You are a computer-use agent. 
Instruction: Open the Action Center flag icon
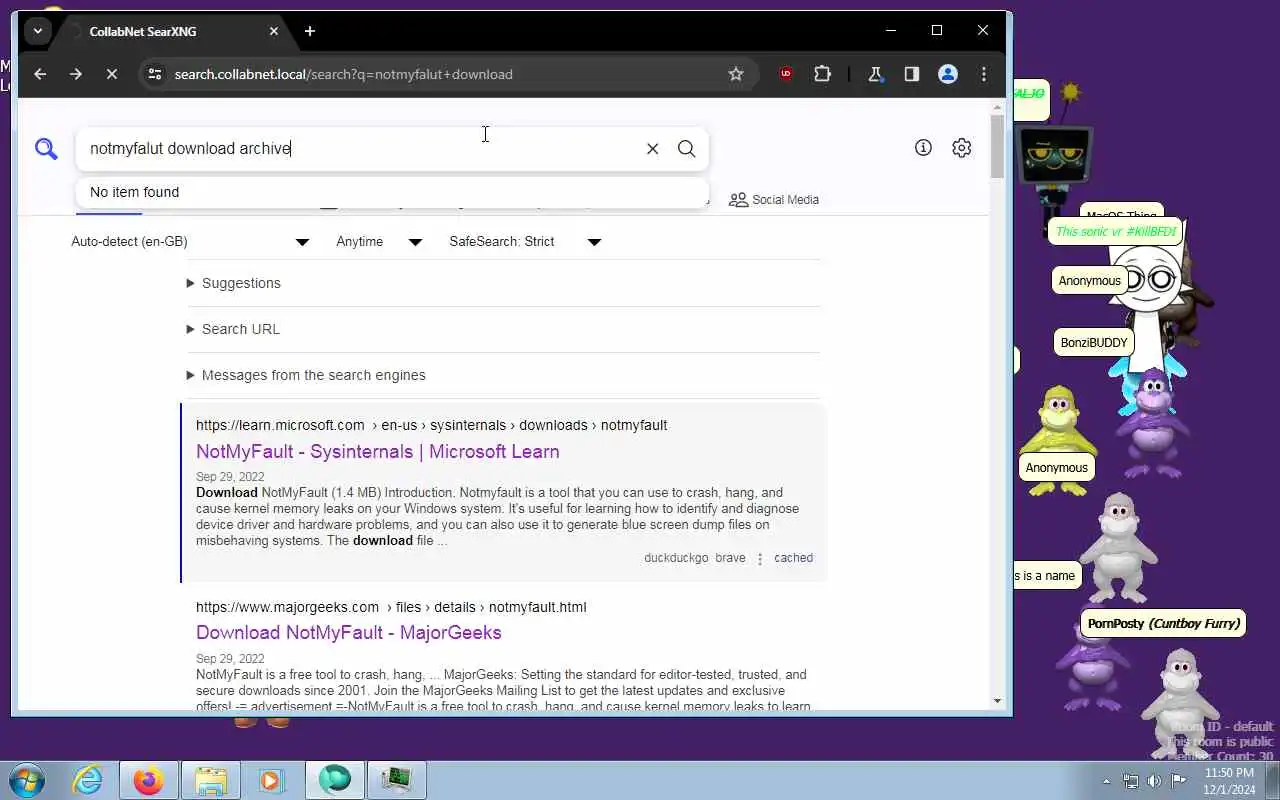coord(1178,781)
